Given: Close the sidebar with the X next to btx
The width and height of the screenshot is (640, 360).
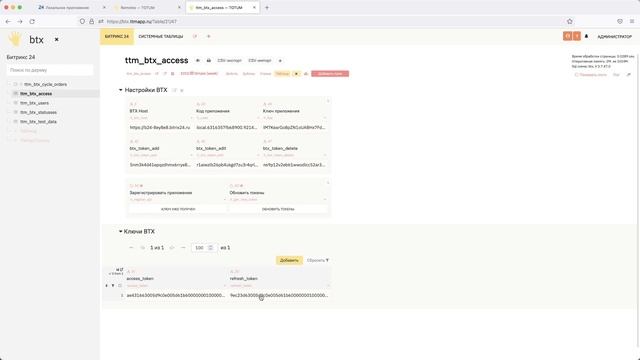Looking at the screenshot, I should [x=56, y=40].
